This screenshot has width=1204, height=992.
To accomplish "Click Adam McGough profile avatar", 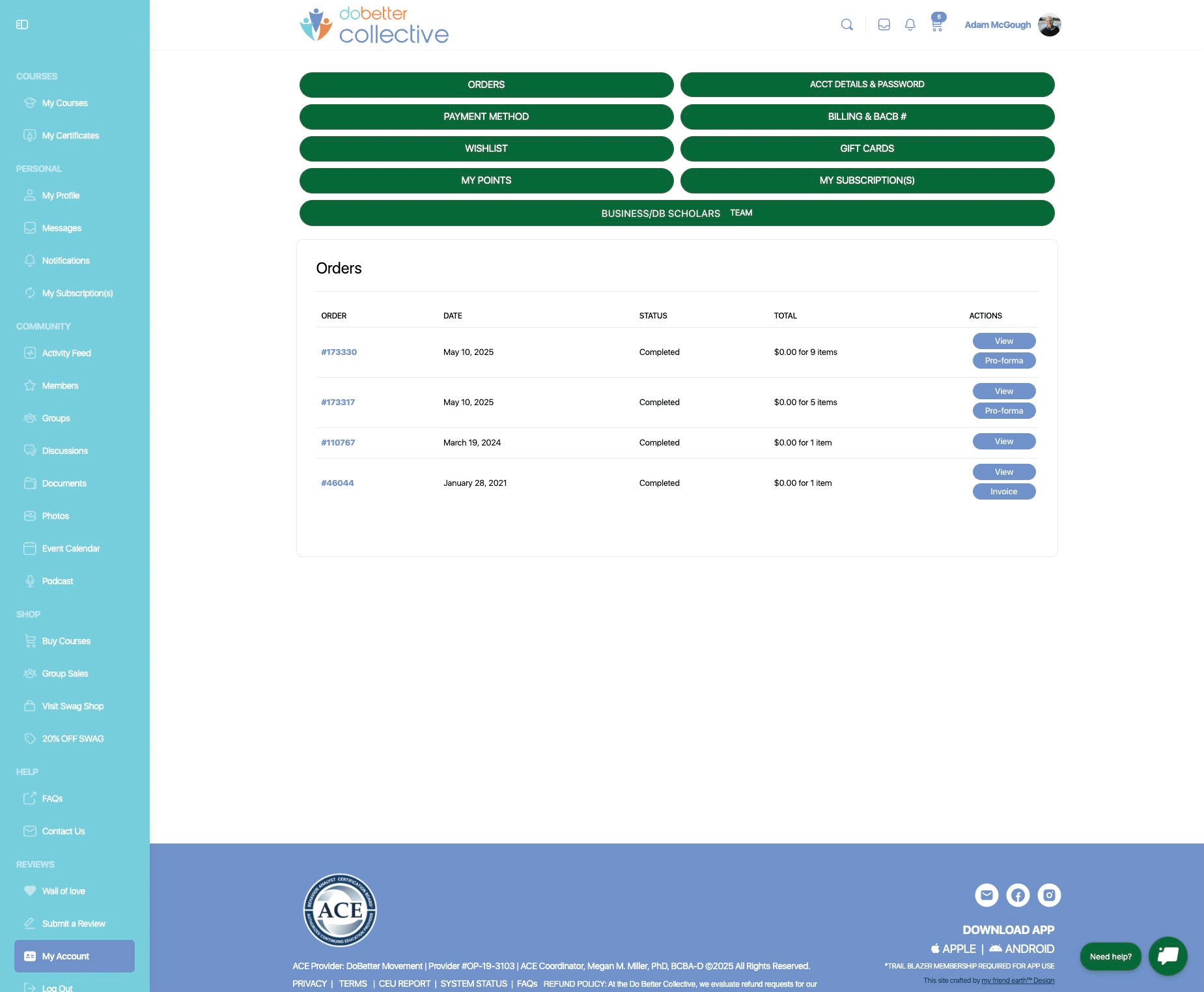I will (x=1049, y=25).
